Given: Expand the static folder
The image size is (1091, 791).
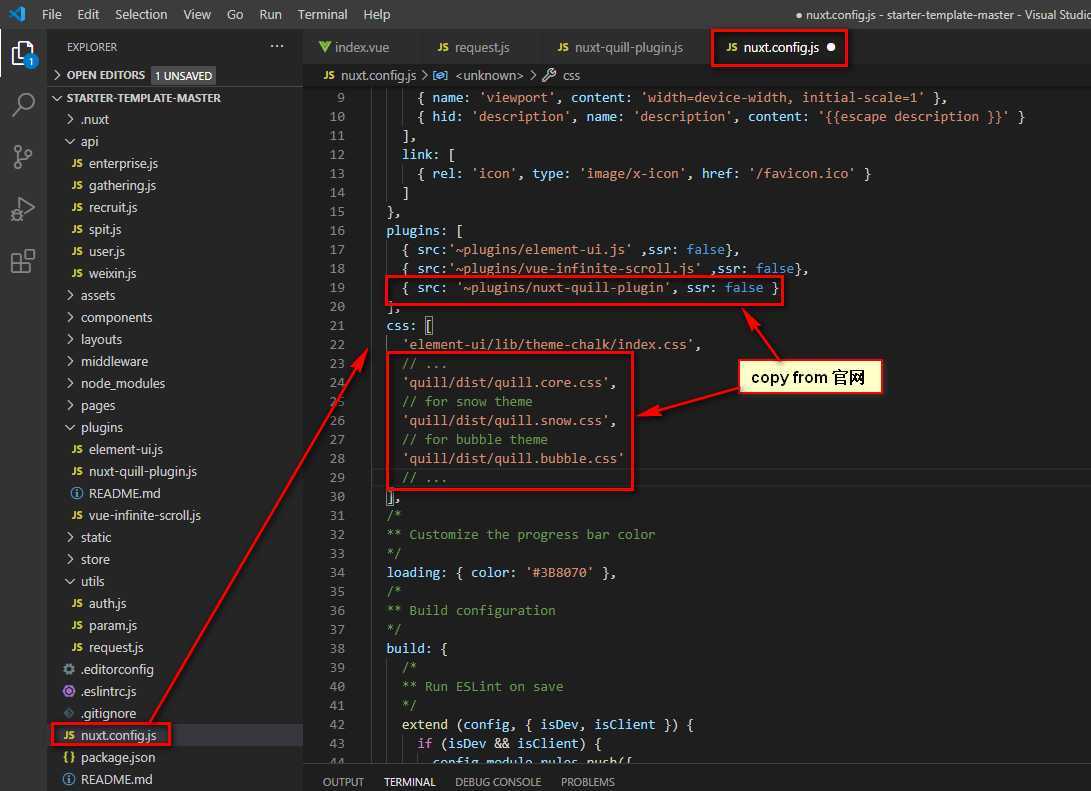Looking at the screenshot, I should 70,537.
